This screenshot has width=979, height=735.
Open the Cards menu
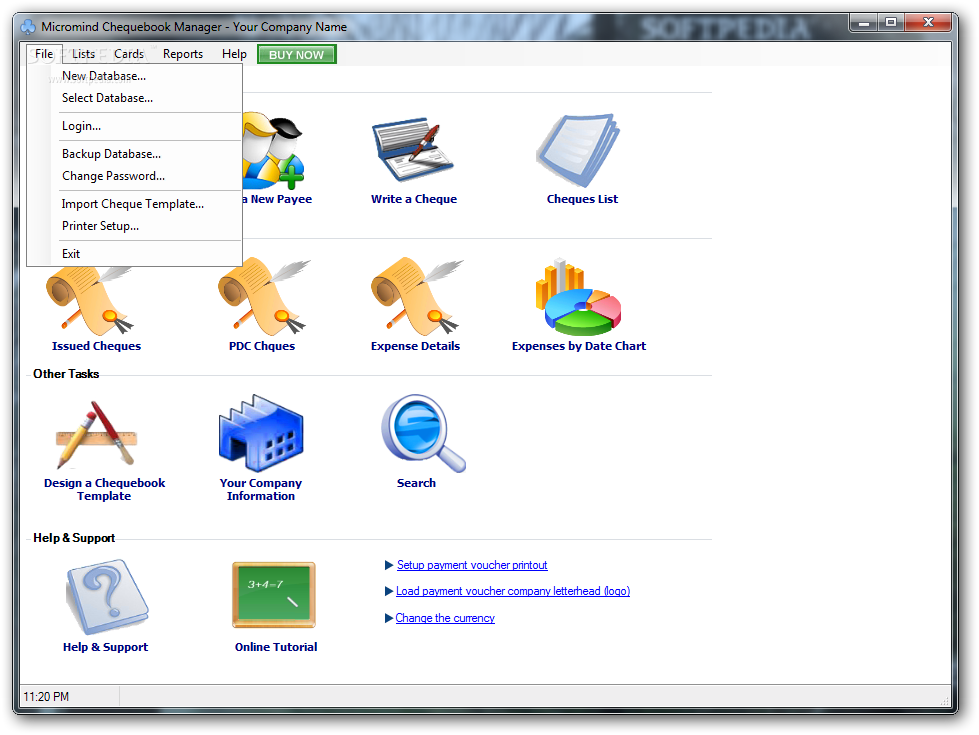tap(129, 54)
